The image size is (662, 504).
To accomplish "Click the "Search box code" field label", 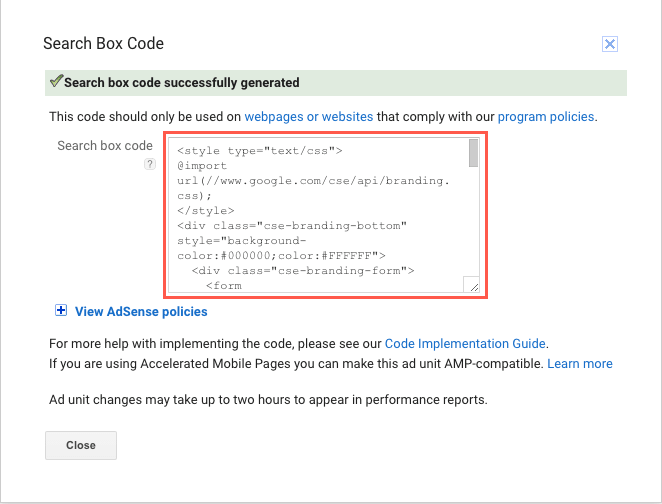I will click(104, 146).
